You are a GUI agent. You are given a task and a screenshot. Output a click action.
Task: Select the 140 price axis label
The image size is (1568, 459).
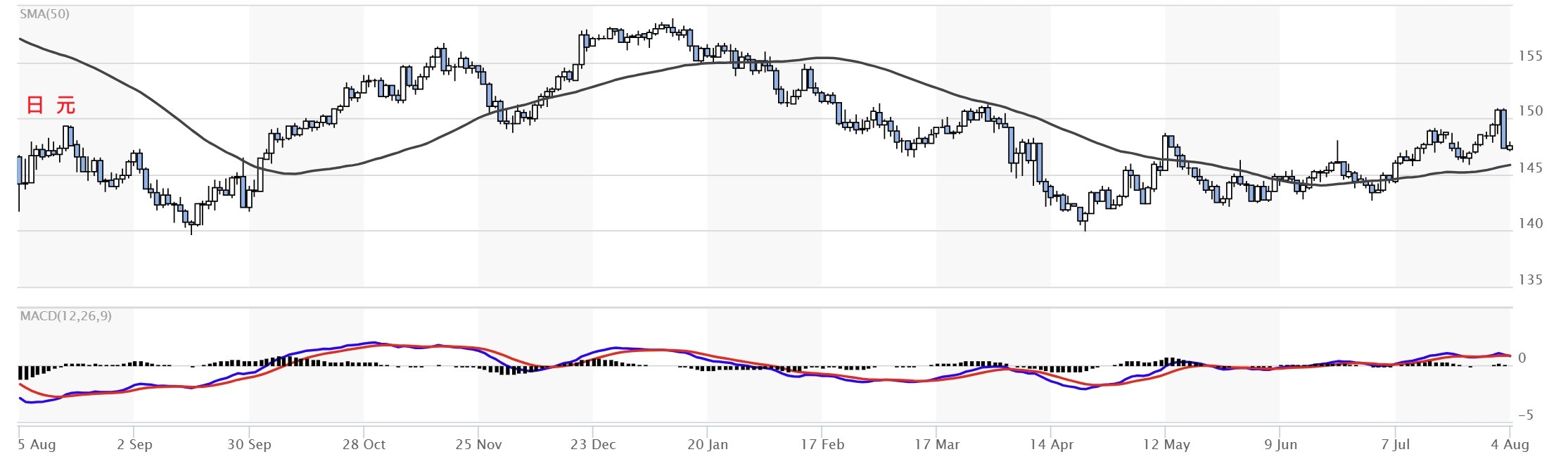pos(1531,224)
